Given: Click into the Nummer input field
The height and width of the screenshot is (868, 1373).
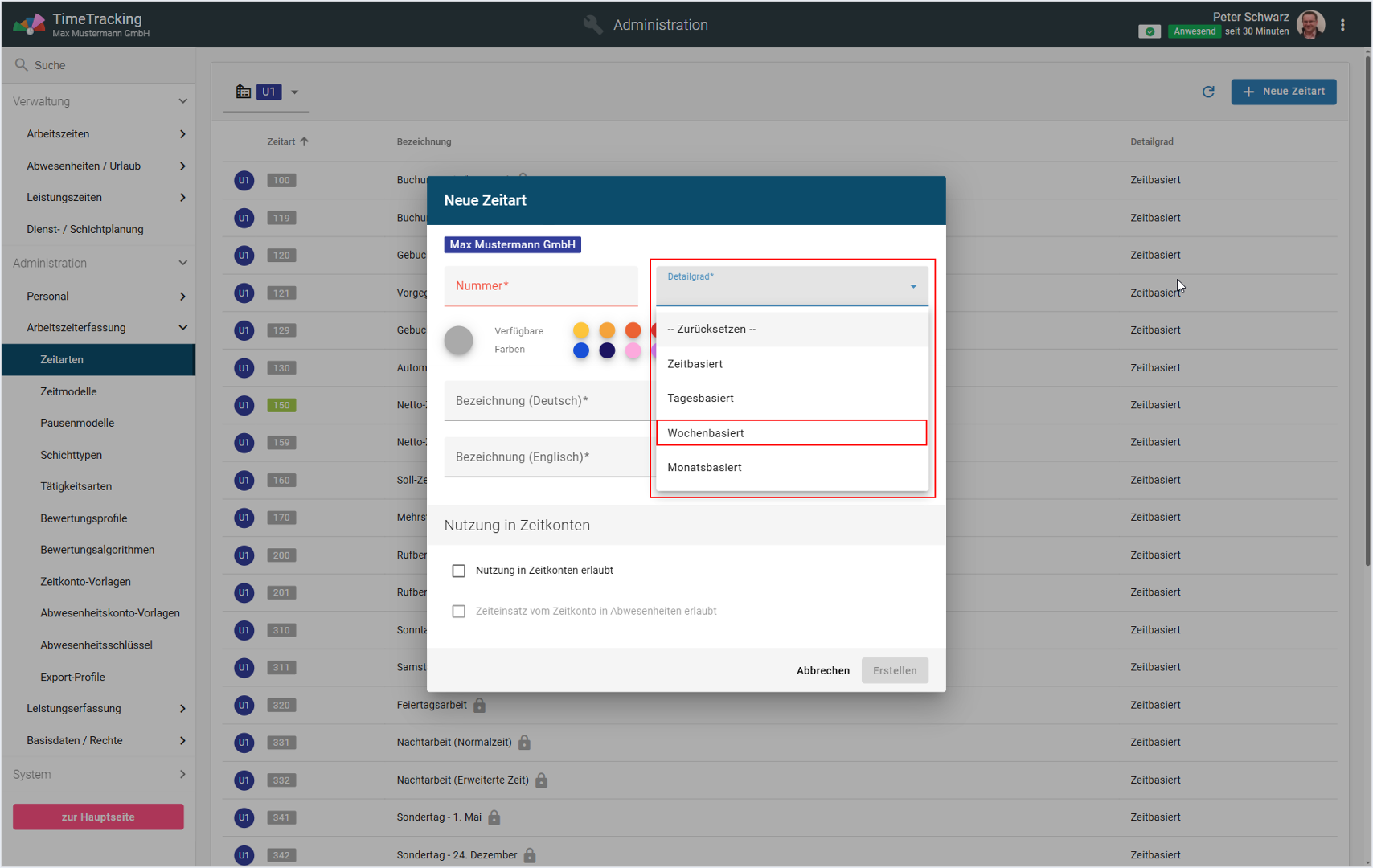Looking at the screenshot, I should 540,286.
